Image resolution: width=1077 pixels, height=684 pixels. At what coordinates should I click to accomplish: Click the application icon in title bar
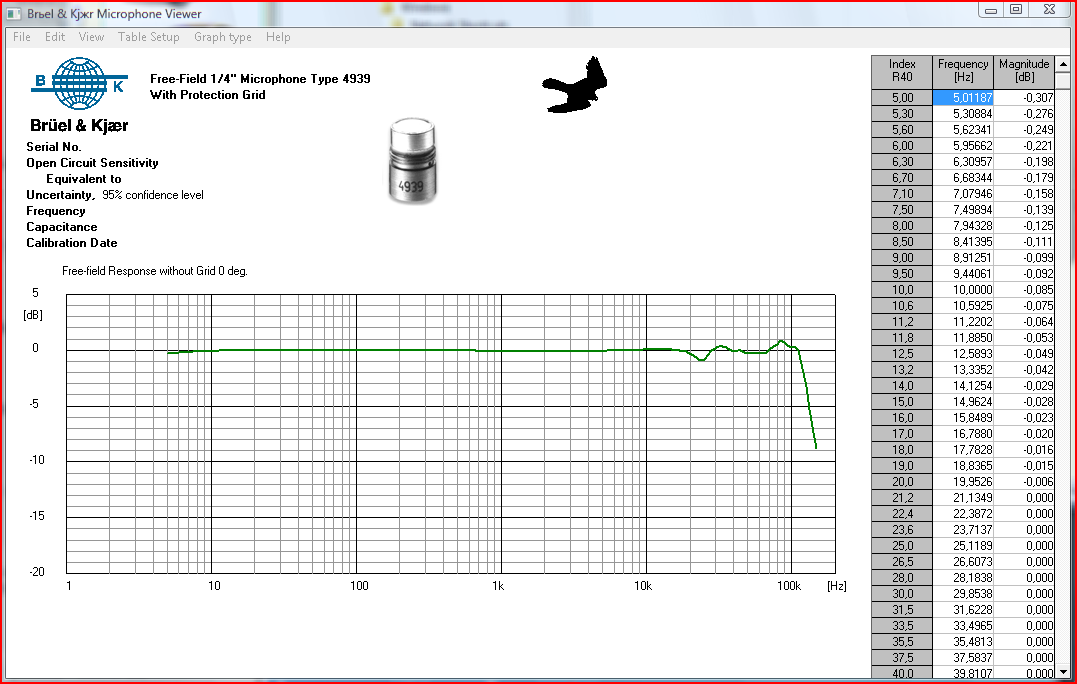pos(14,13)
